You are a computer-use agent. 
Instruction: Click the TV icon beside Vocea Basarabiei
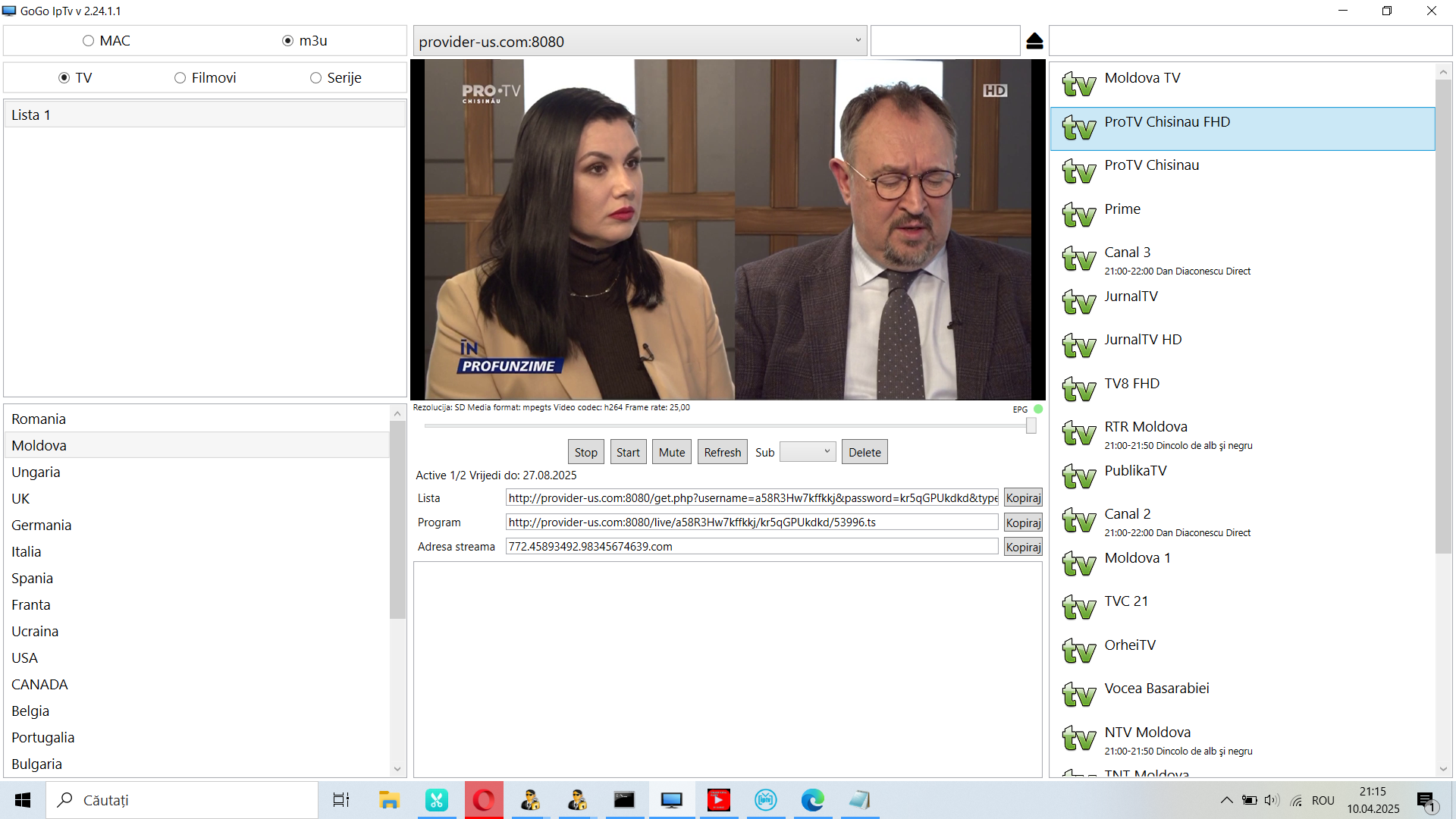pyautogui.click(x=1079, y=695)
